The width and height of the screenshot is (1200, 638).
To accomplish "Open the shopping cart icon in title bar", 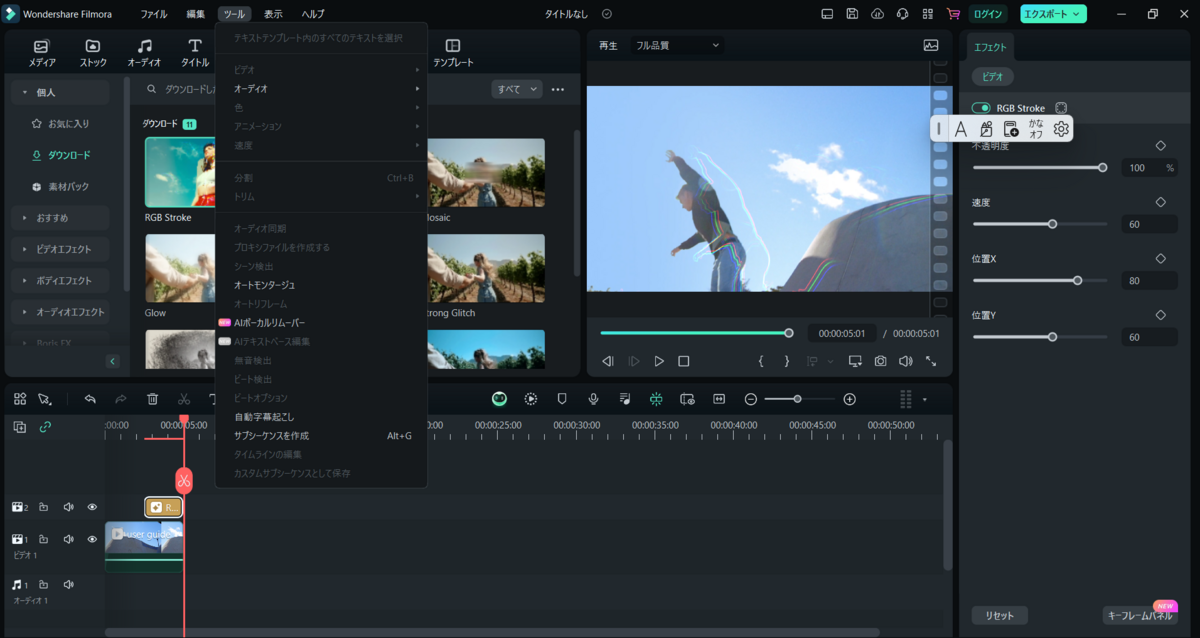I will pos(952,14).
